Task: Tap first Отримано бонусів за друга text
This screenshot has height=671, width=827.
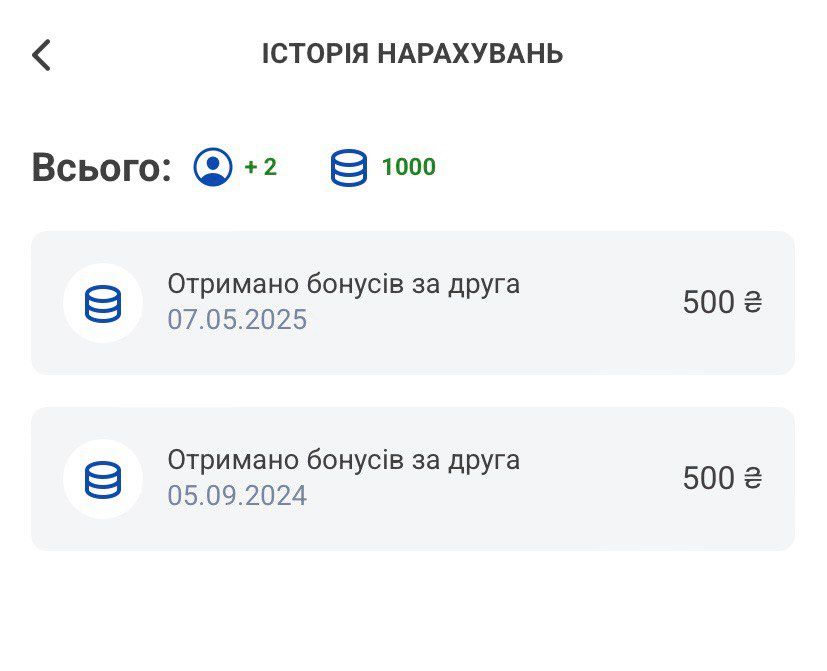Action: 344,284
